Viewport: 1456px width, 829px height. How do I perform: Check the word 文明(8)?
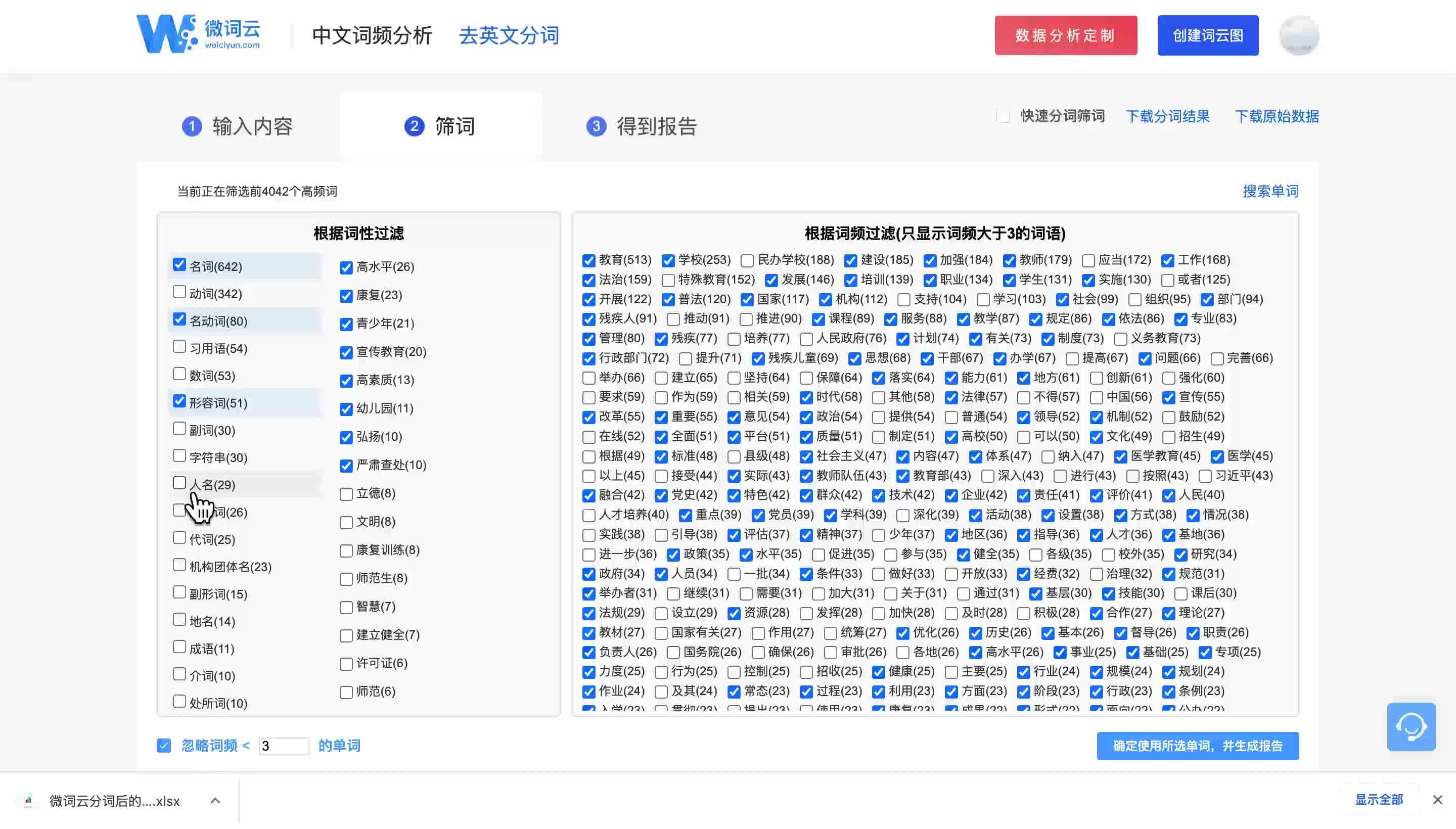tap(346, 523)
